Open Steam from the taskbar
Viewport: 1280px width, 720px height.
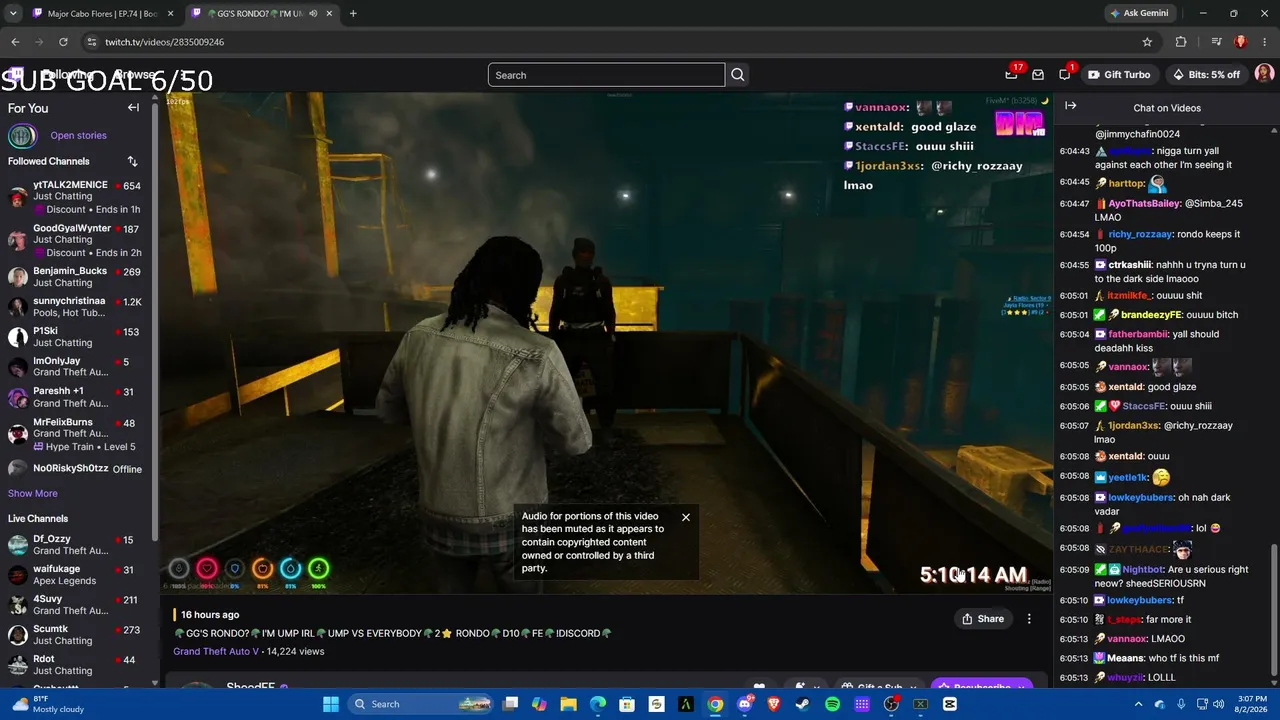point(803,704)
